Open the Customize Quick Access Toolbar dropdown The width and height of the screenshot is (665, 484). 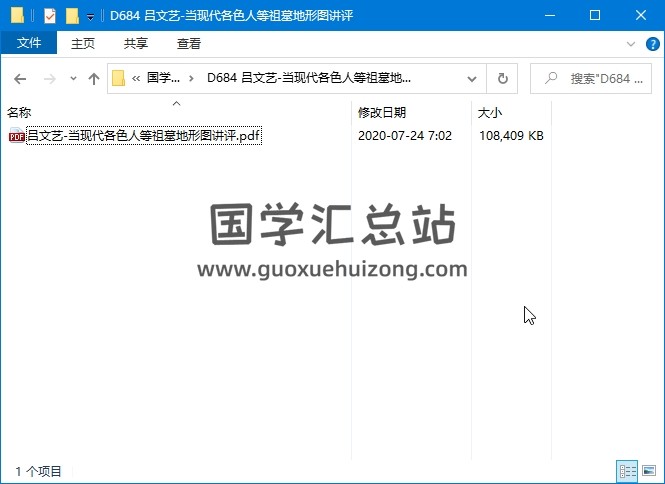90,17
